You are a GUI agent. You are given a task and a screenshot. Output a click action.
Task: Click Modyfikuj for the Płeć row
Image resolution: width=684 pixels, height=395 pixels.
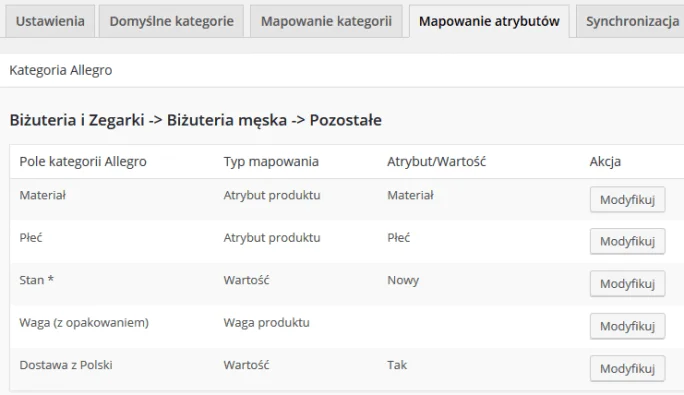click(627, 241)
